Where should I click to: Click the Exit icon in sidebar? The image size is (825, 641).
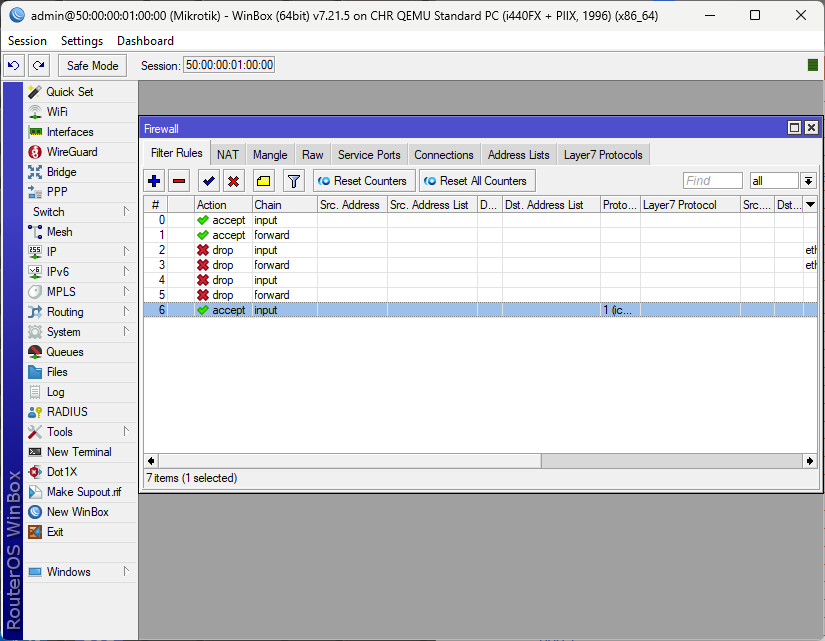pyautogui.click(x=35, y=532)
